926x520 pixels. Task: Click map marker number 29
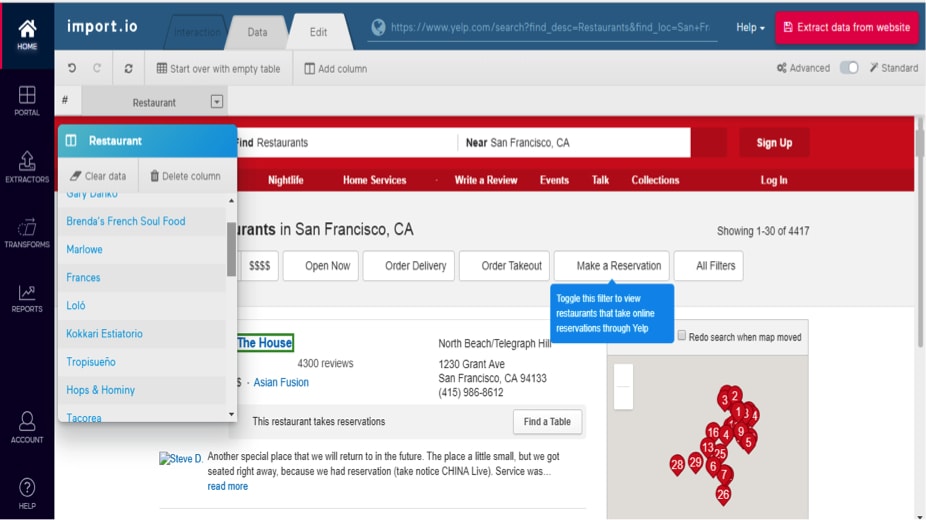pyautogui.click(x=696, y=463)
